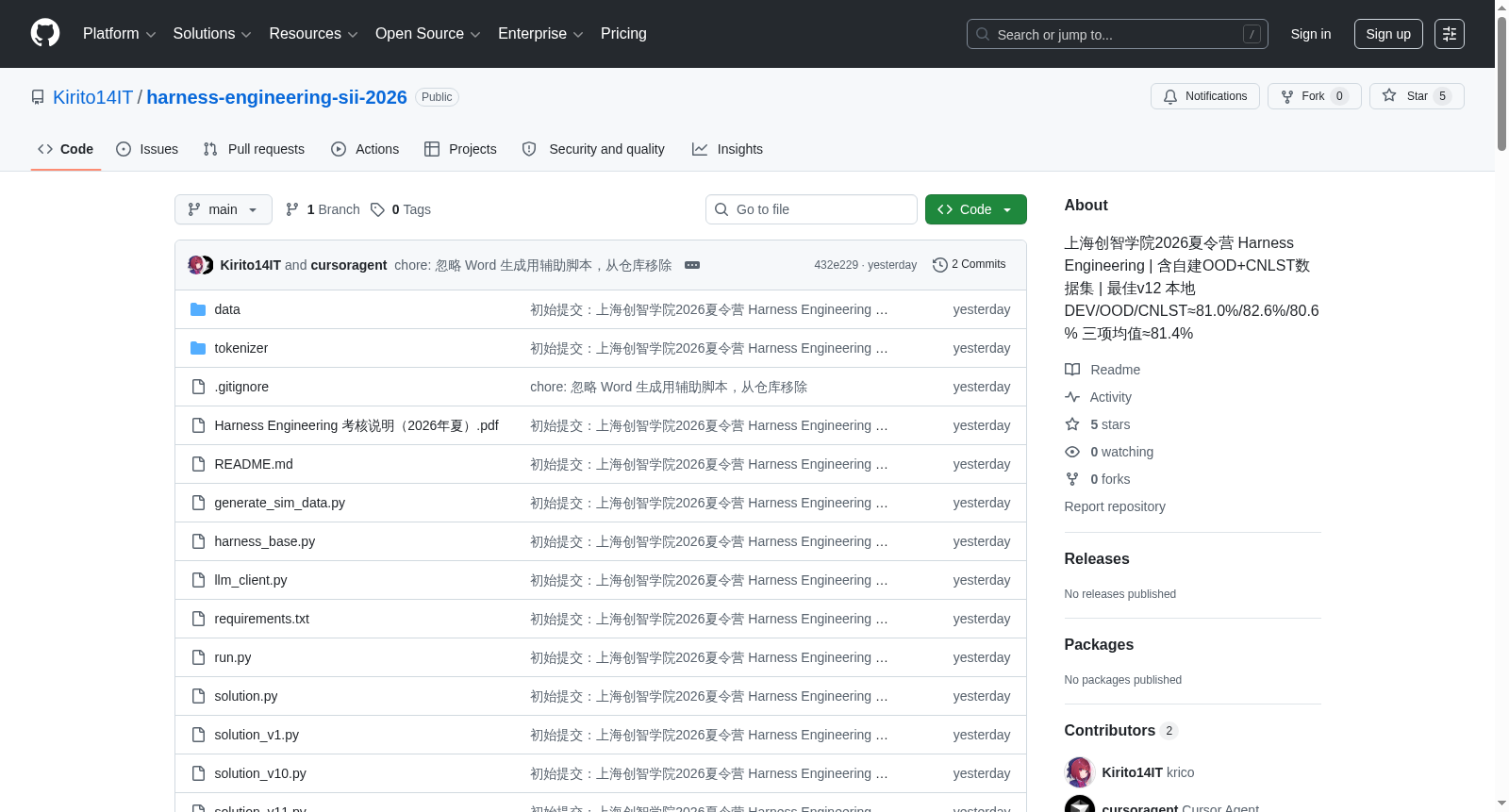The width and height of the screenshot is (1509, 812).
Task: Click the Actions play icon
Action: click(x=339, y=149)
